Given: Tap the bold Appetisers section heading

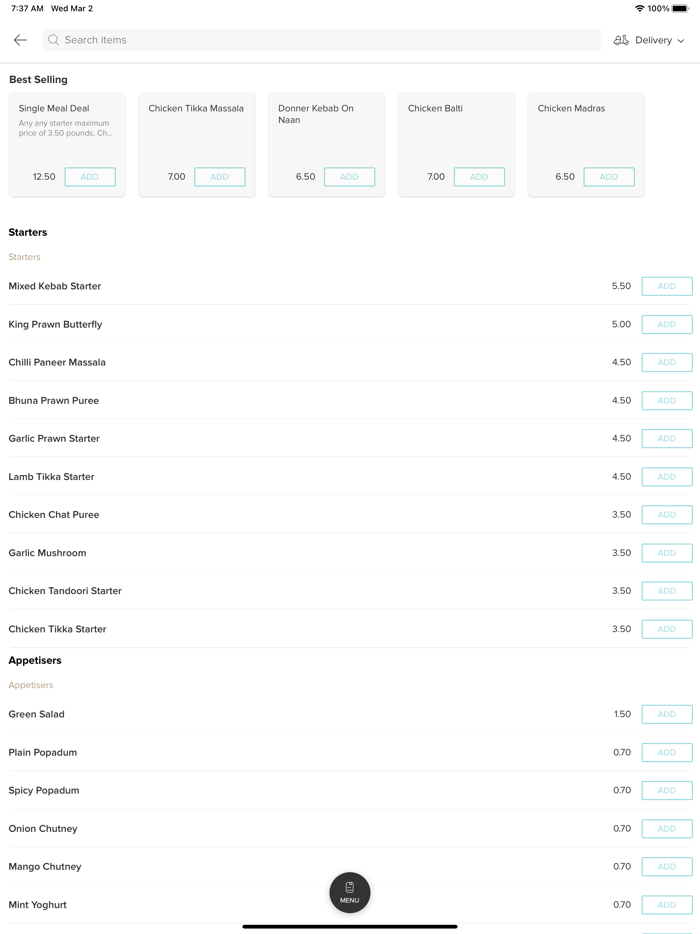Looking at the screenshot, I should [x=35, y=661].
